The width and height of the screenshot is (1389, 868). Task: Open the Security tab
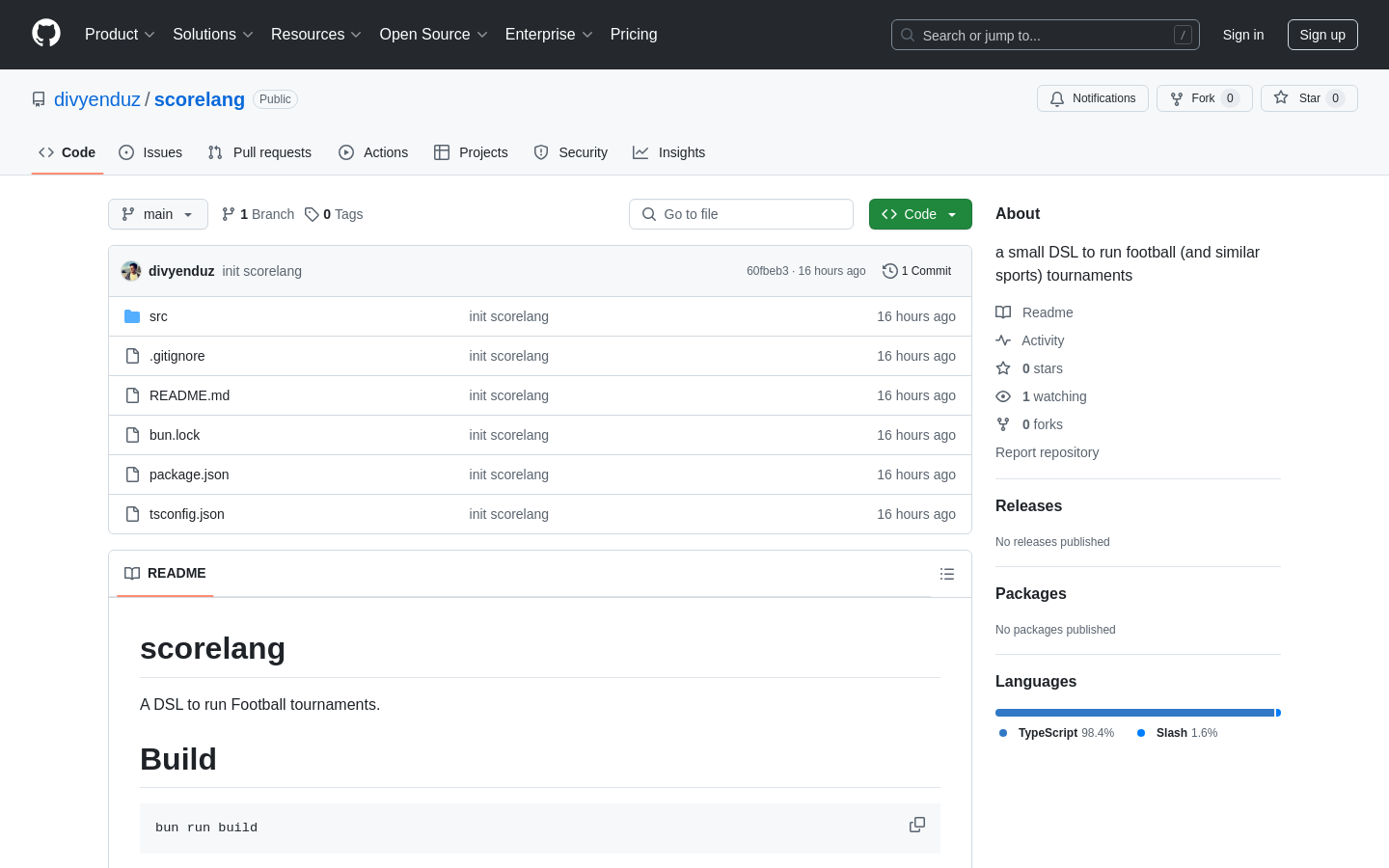click(571, 152)
